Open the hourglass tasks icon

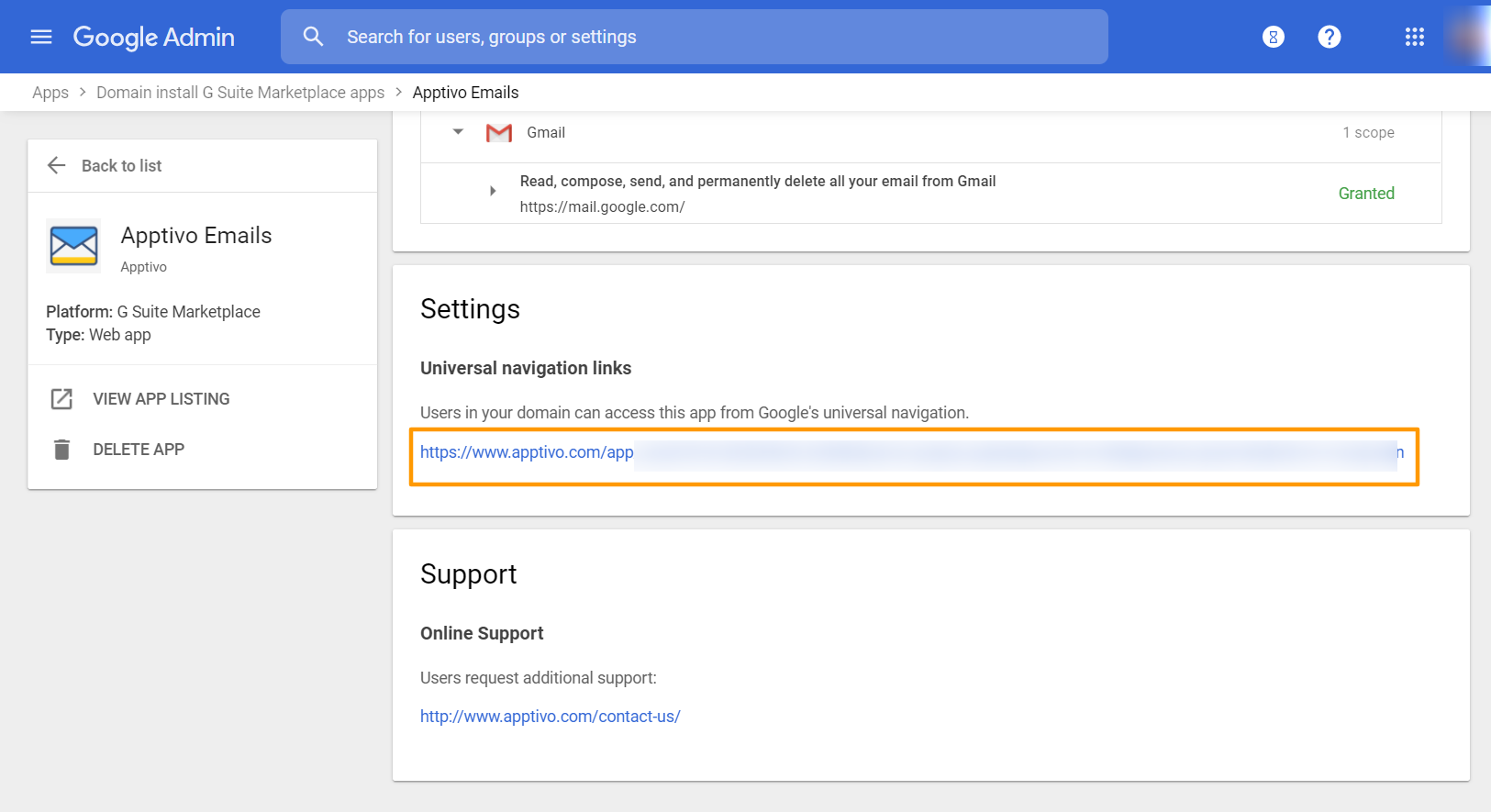pyautogui.click(x=1273, y=37)
